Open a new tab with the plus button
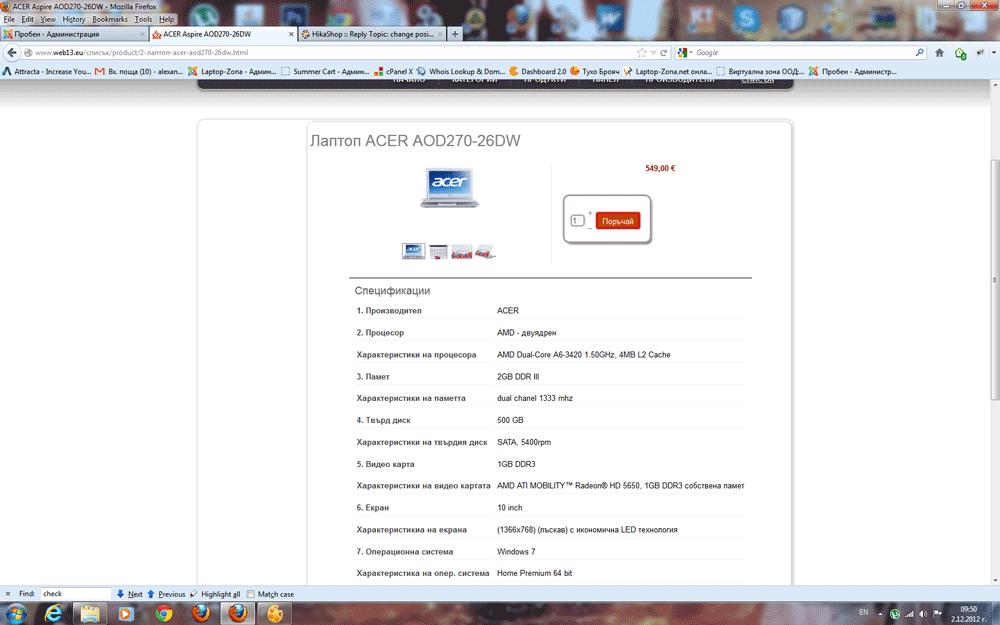This screenshot has width=1000, height=625. click(x=455, y=34)
